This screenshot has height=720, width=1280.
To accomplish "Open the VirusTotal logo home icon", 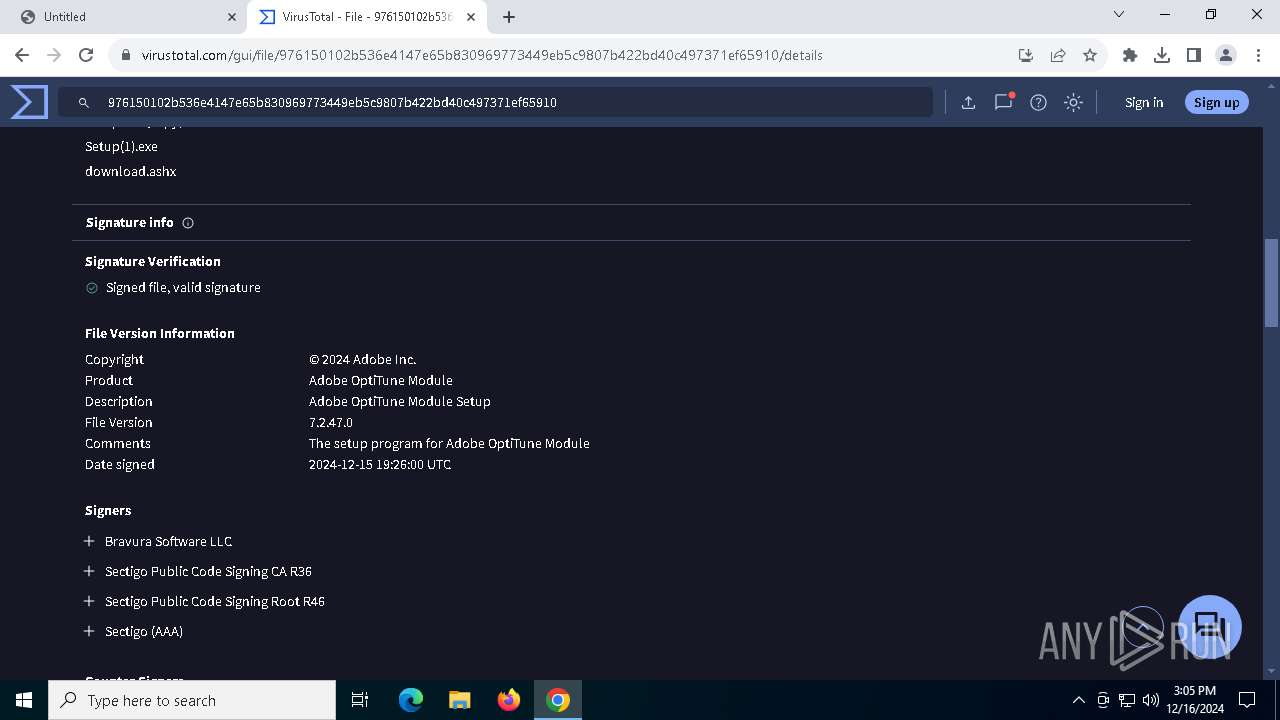I will [x=29, y=102].
